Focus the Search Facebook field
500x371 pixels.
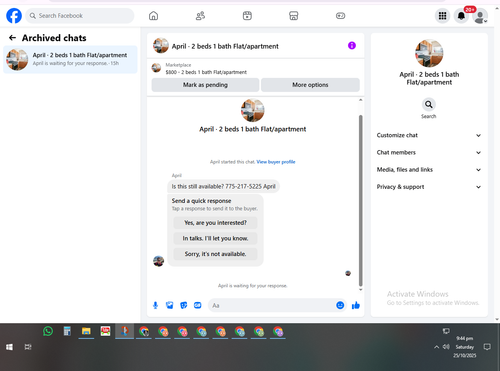coord(80,16)
